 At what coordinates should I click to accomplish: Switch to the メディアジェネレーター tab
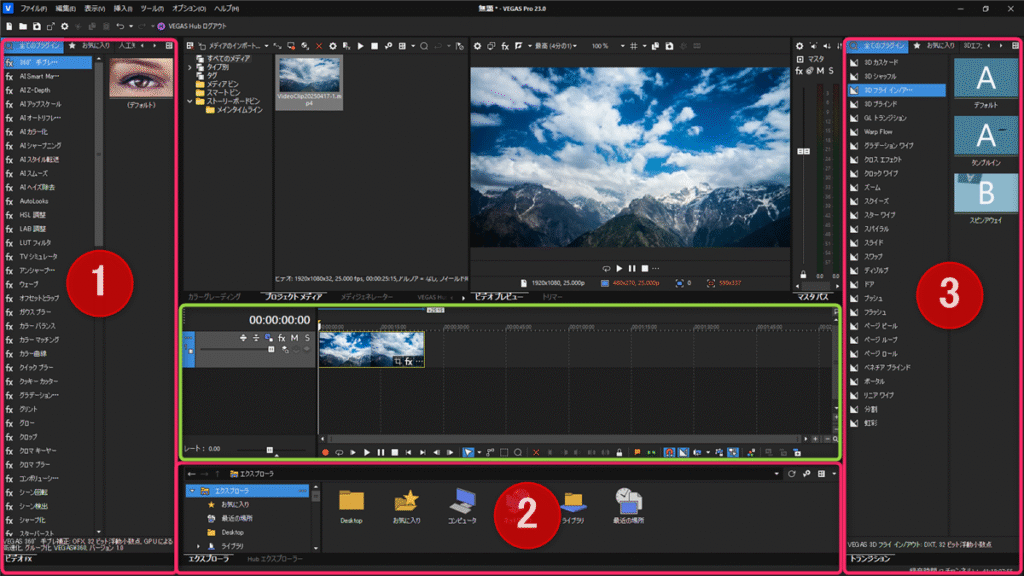365,297
